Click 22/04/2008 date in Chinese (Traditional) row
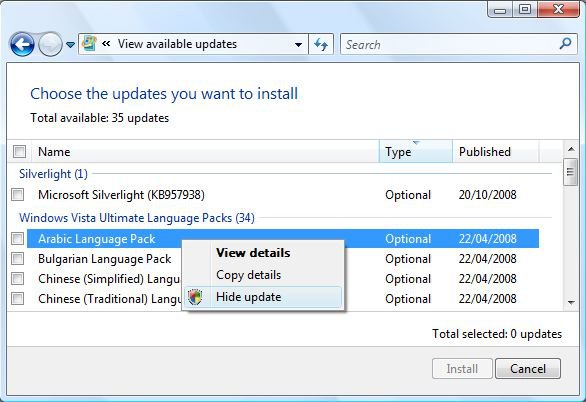This screenshot has width=586, height=402. (x=488, y=299)
